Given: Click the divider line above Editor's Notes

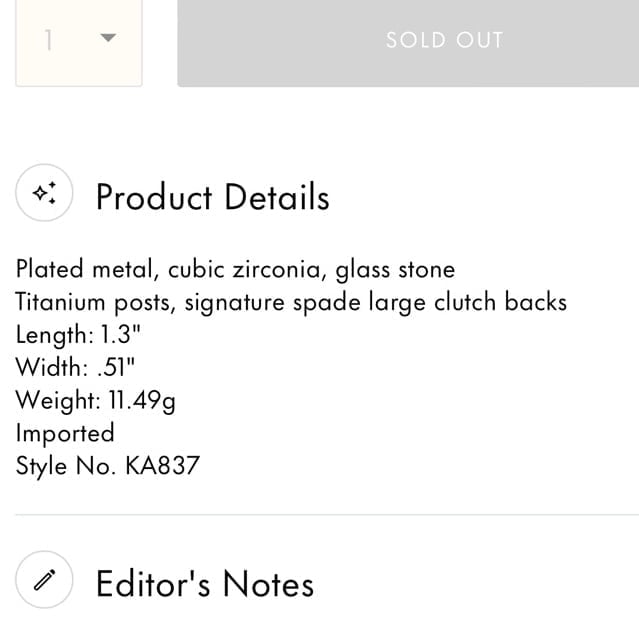Looking at the screenshot, I should click(327, 515).
